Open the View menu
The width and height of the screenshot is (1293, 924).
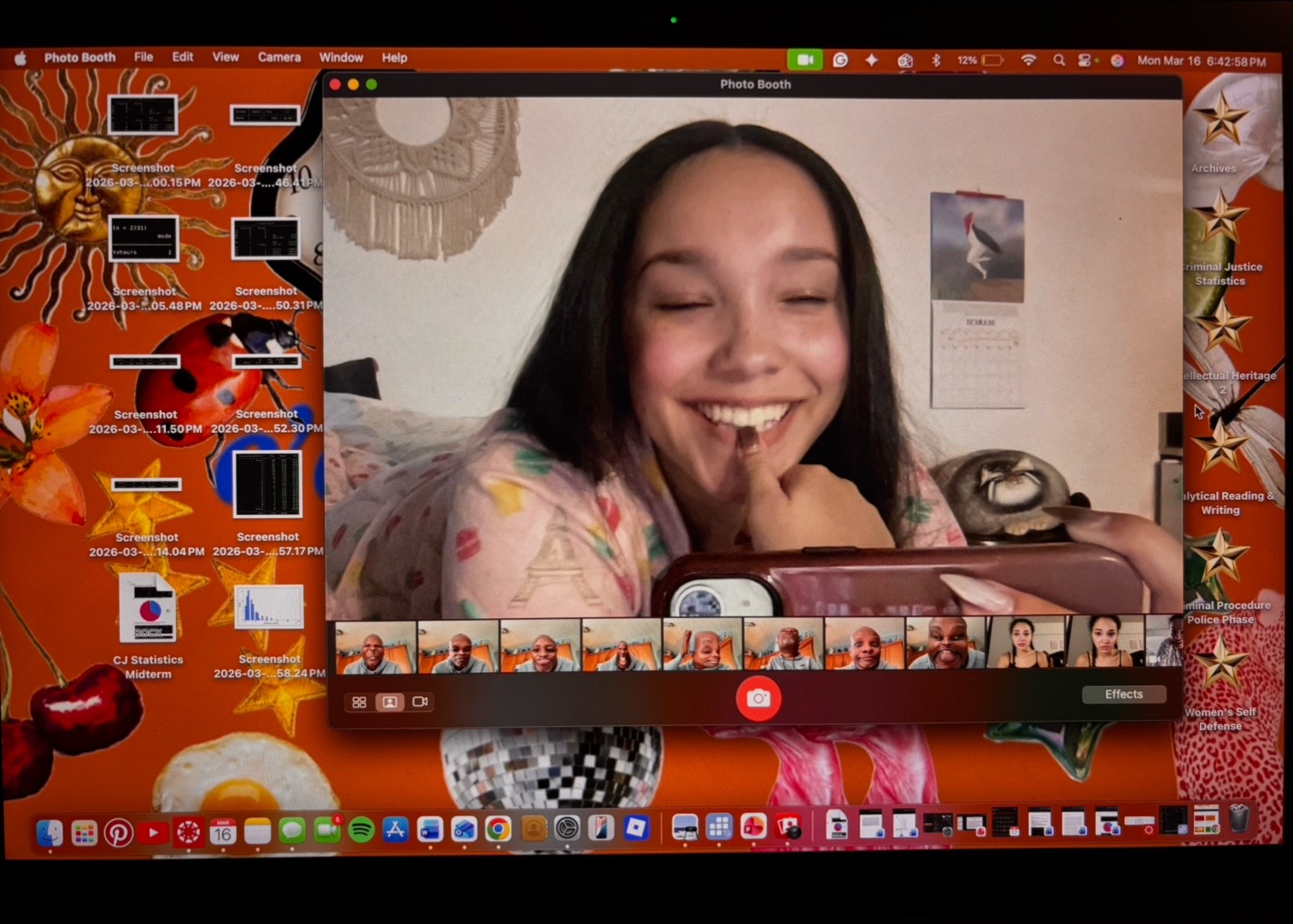coord(225,57)
